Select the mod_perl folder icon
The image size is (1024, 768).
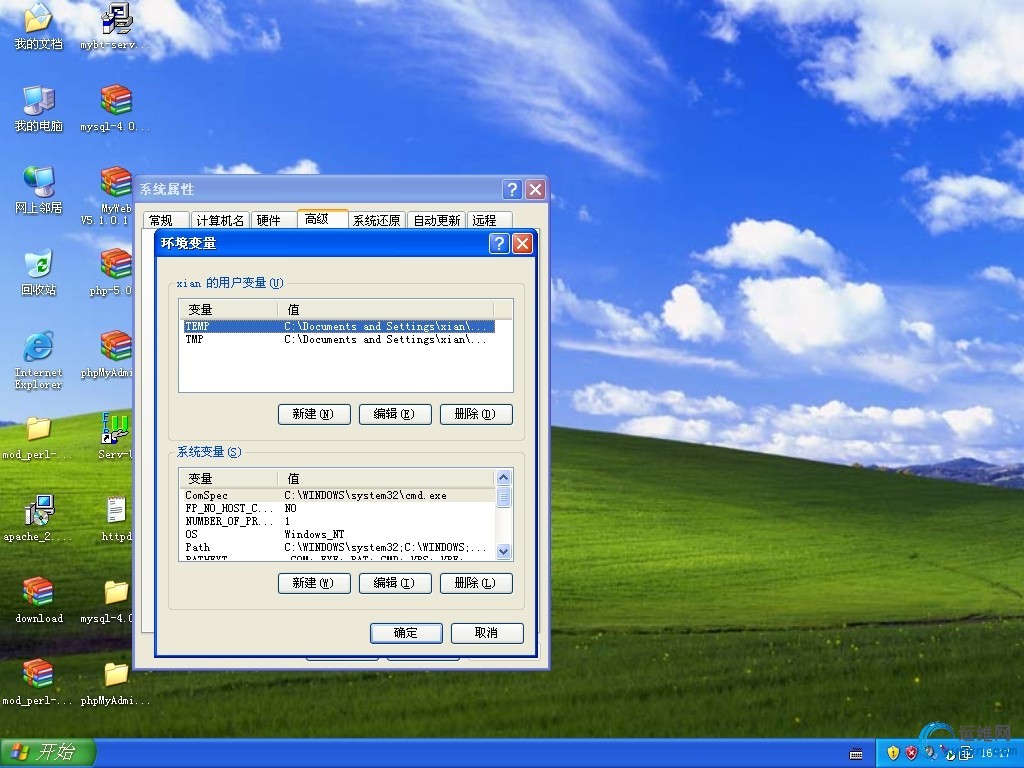point(37,436)
